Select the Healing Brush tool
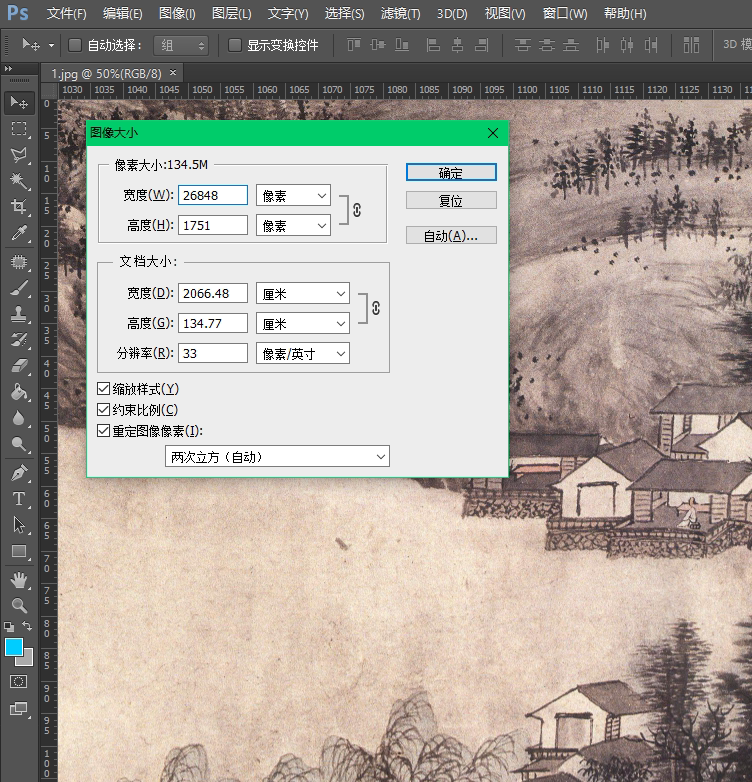This screenshot has height=782, width=752. point(19,262)
